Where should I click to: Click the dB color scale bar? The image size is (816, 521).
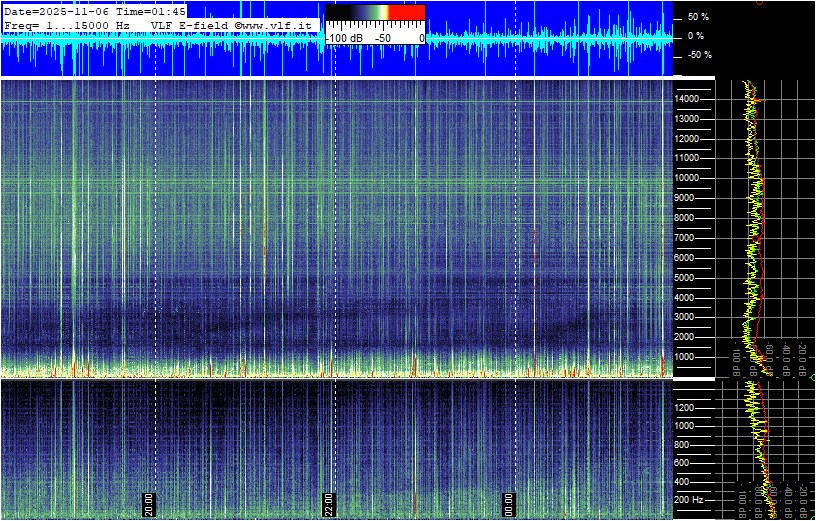[375, 13]
